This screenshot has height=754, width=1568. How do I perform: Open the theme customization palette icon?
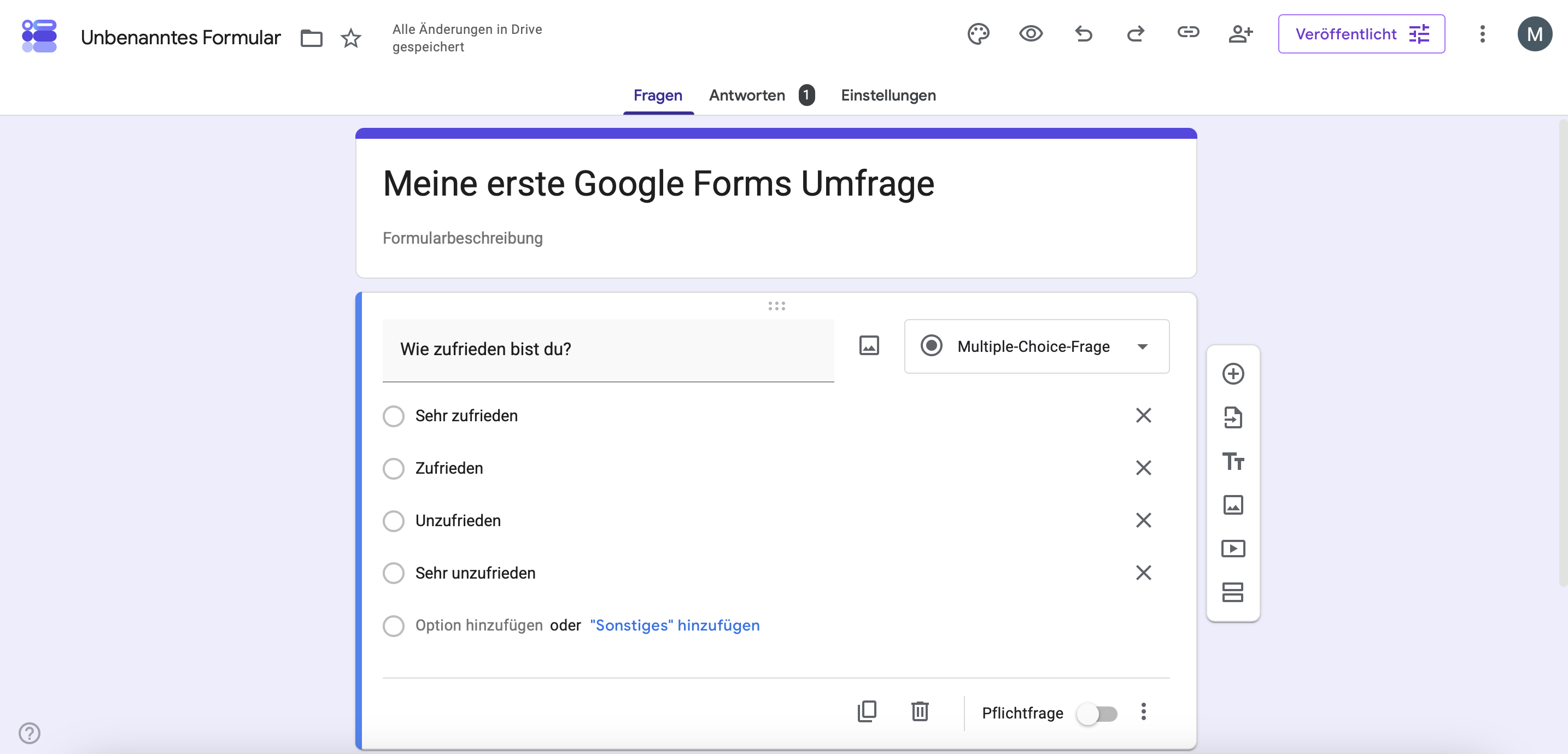tap(978, 34)
